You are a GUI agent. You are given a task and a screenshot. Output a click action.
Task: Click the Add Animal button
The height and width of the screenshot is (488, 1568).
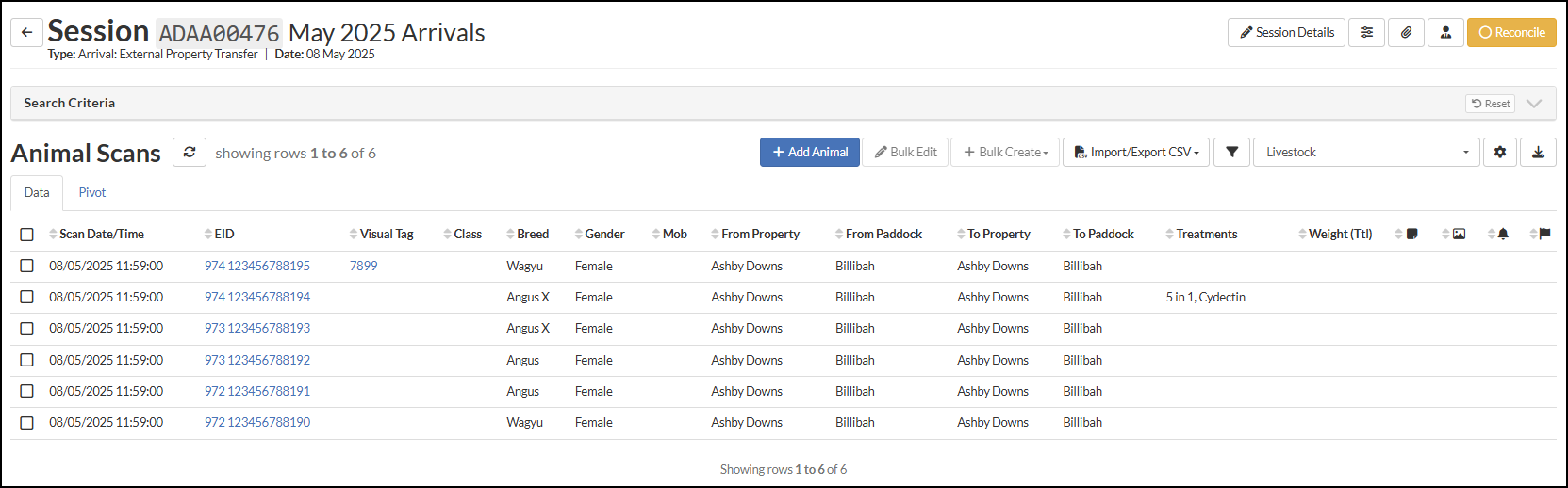pyautogui.click(x=809, y=153)
